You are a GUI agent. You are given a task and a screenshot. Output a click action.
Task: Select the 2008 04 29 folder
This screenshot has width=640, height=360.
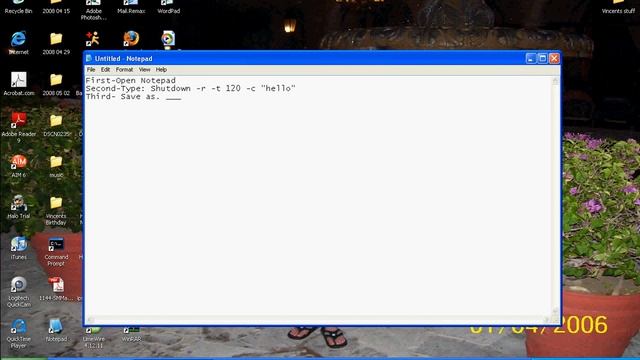(56, 43)
